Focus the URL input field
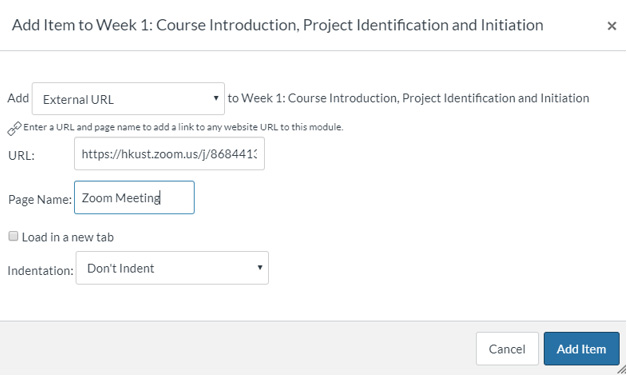The height and width of the screenshot is (381, 627). click(169, 154)
